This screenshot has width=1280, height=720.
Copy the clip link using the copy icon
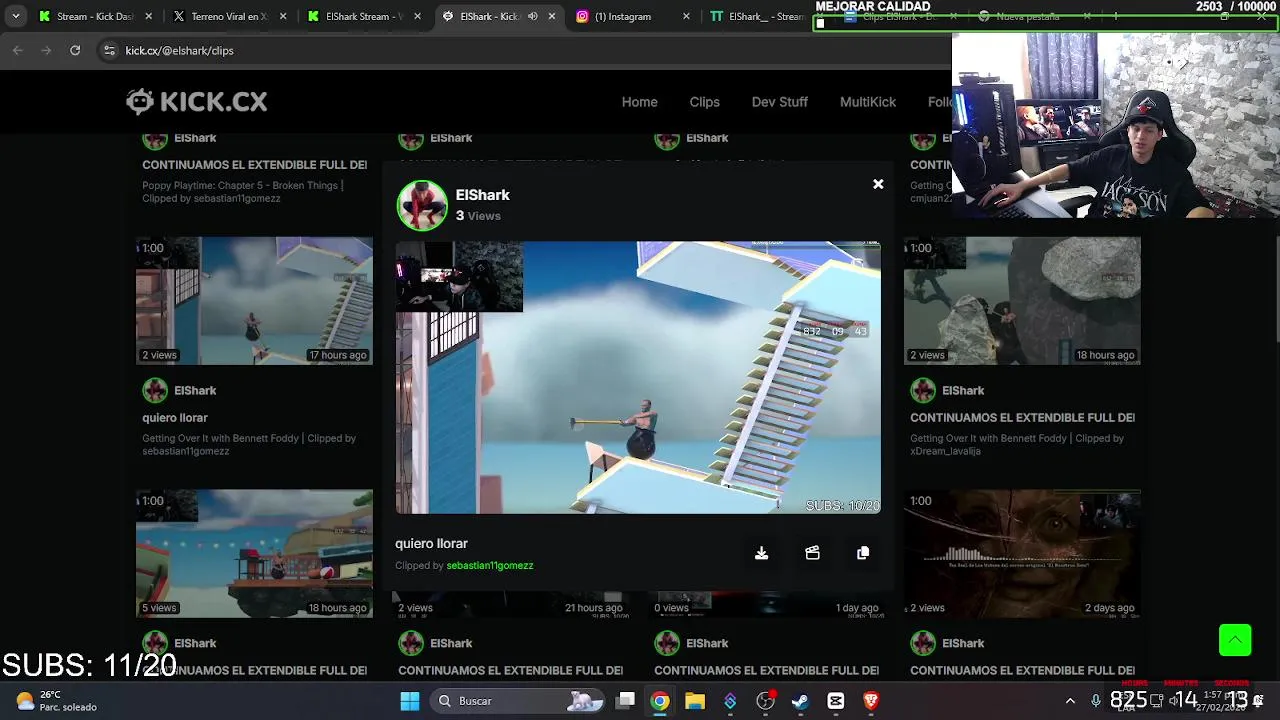[863, 553]
